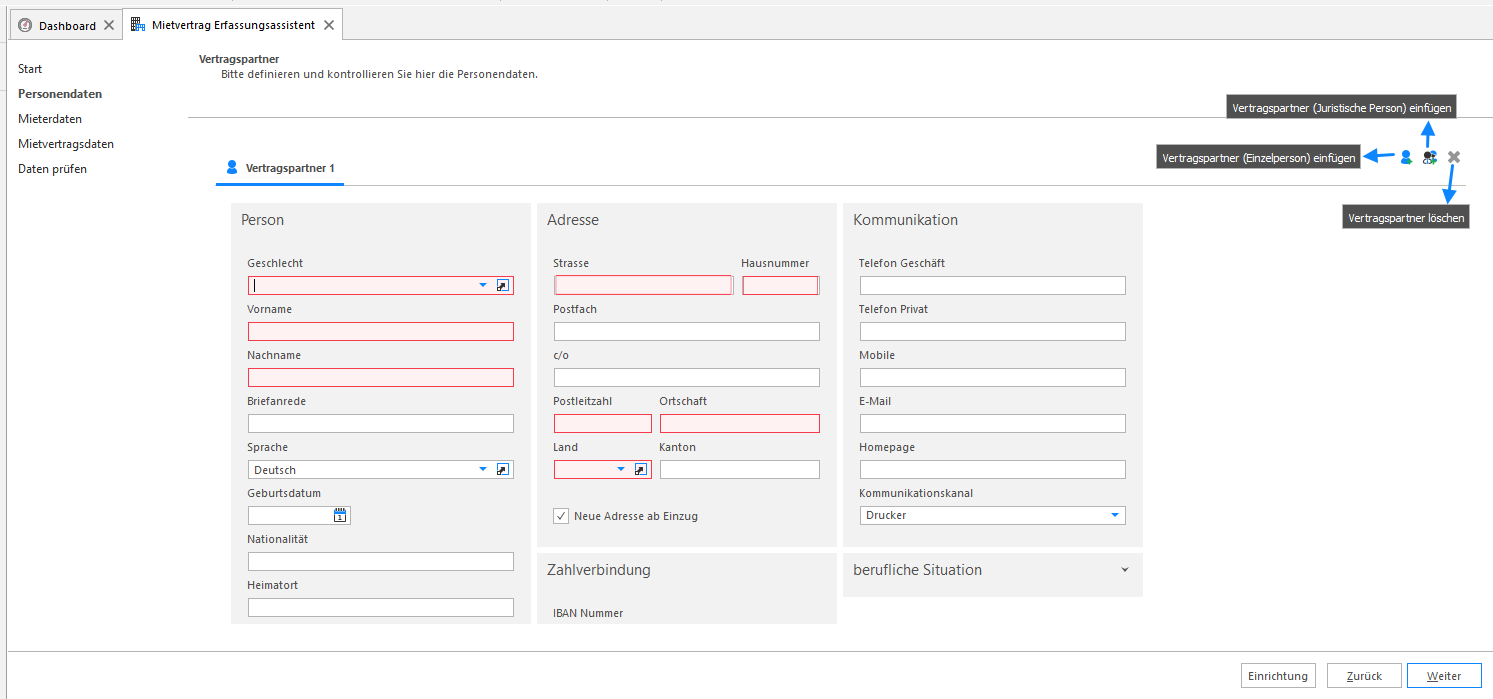The image size is (1493, 699).
Task: Open the Mietvertragsdaten step
Action: pos(66,144)
